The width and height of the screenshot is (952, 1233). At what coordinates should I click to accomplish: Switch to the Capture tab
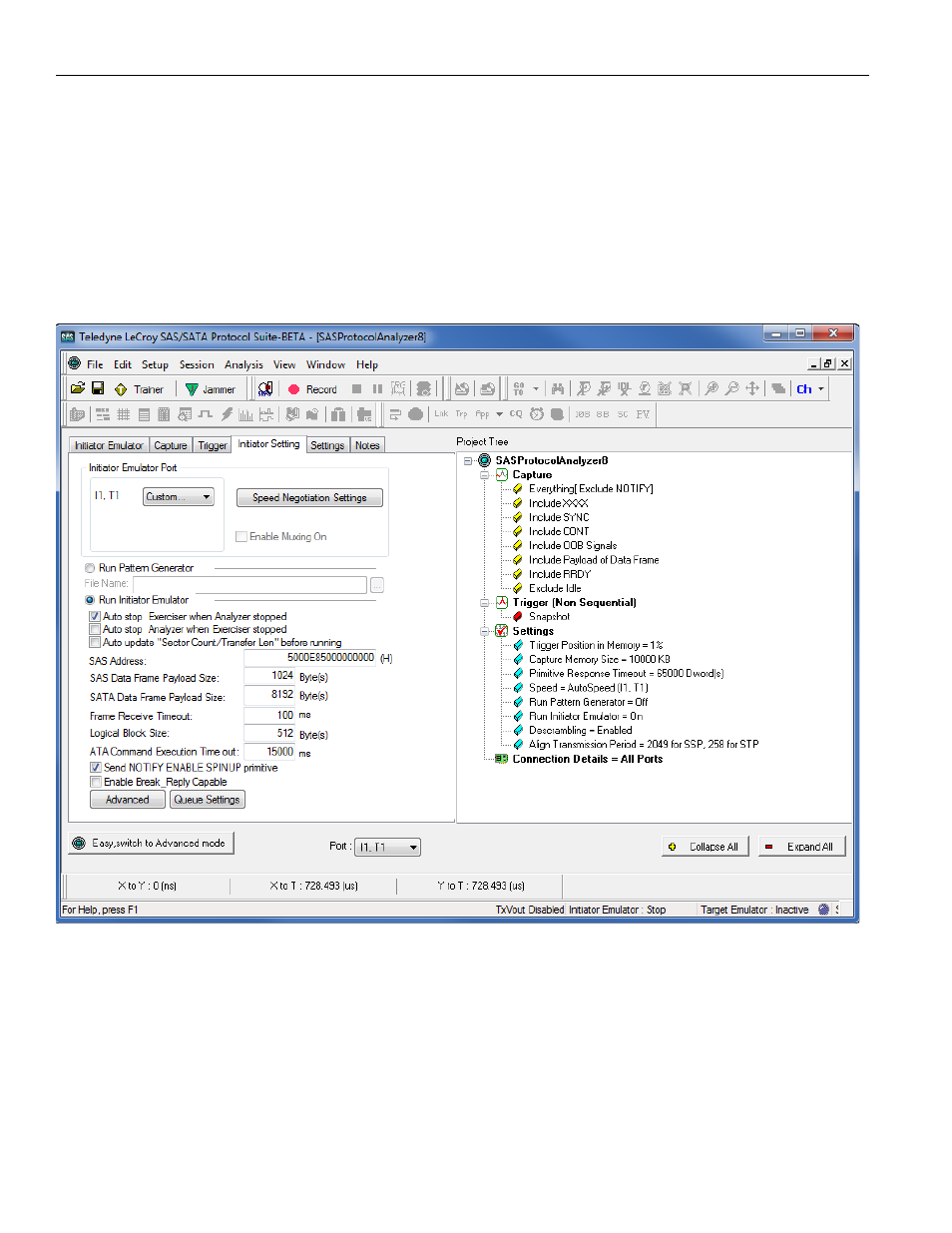coord(171,445)
